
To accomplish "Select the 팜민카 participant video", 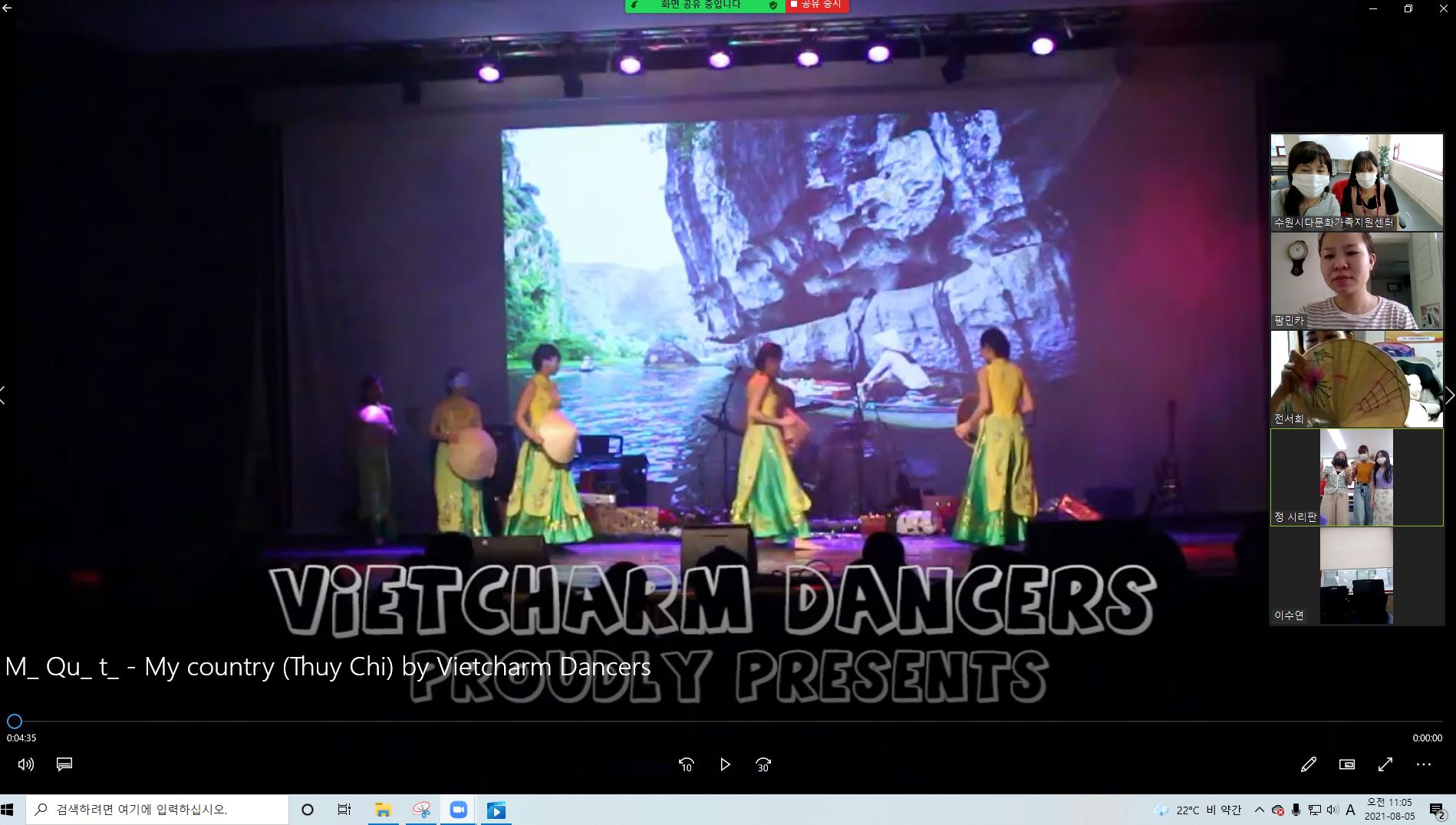I will coord(1356,281).
